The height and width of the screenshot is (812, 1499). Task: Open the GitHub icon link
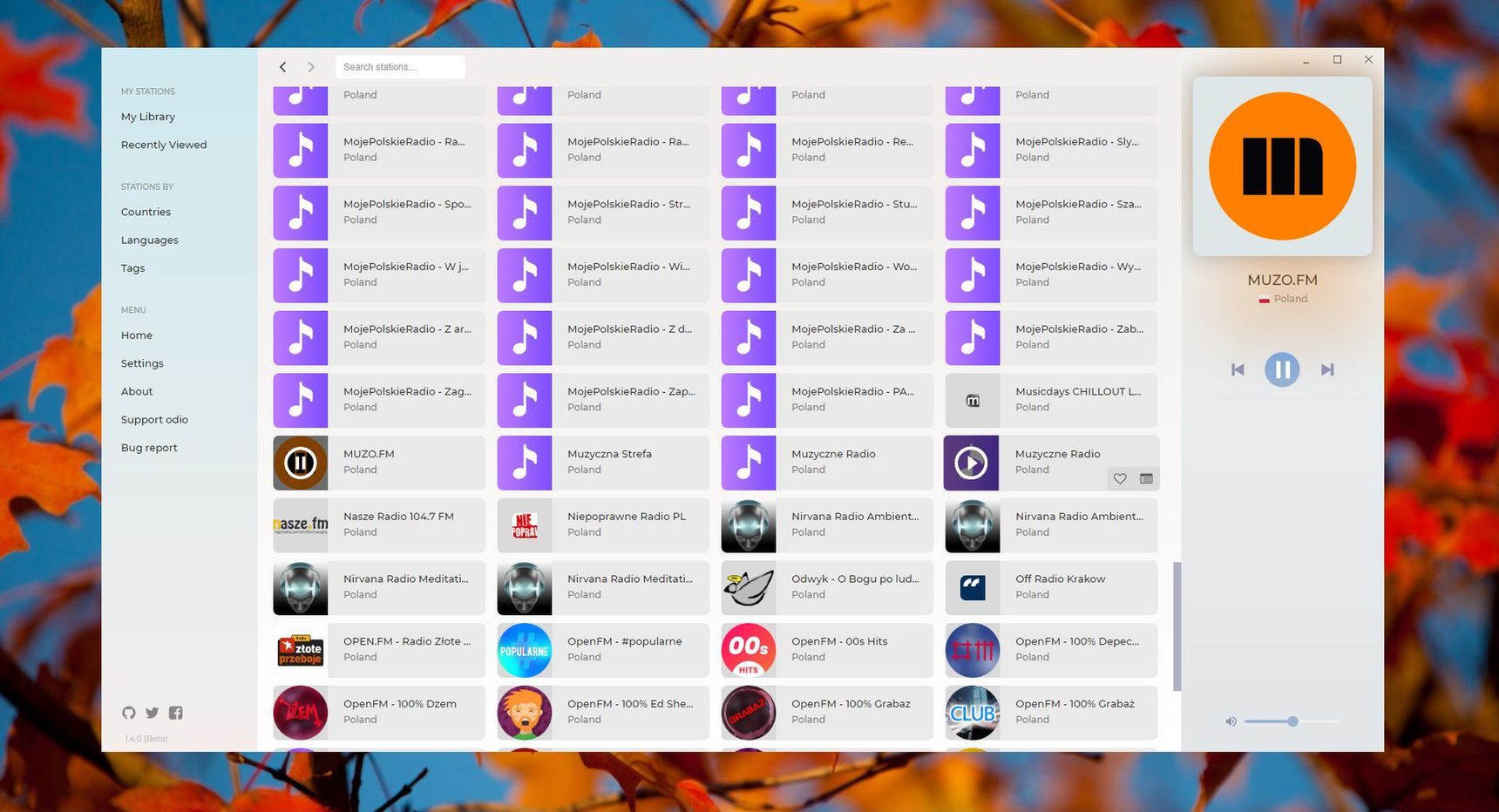(x=129, y=713)
